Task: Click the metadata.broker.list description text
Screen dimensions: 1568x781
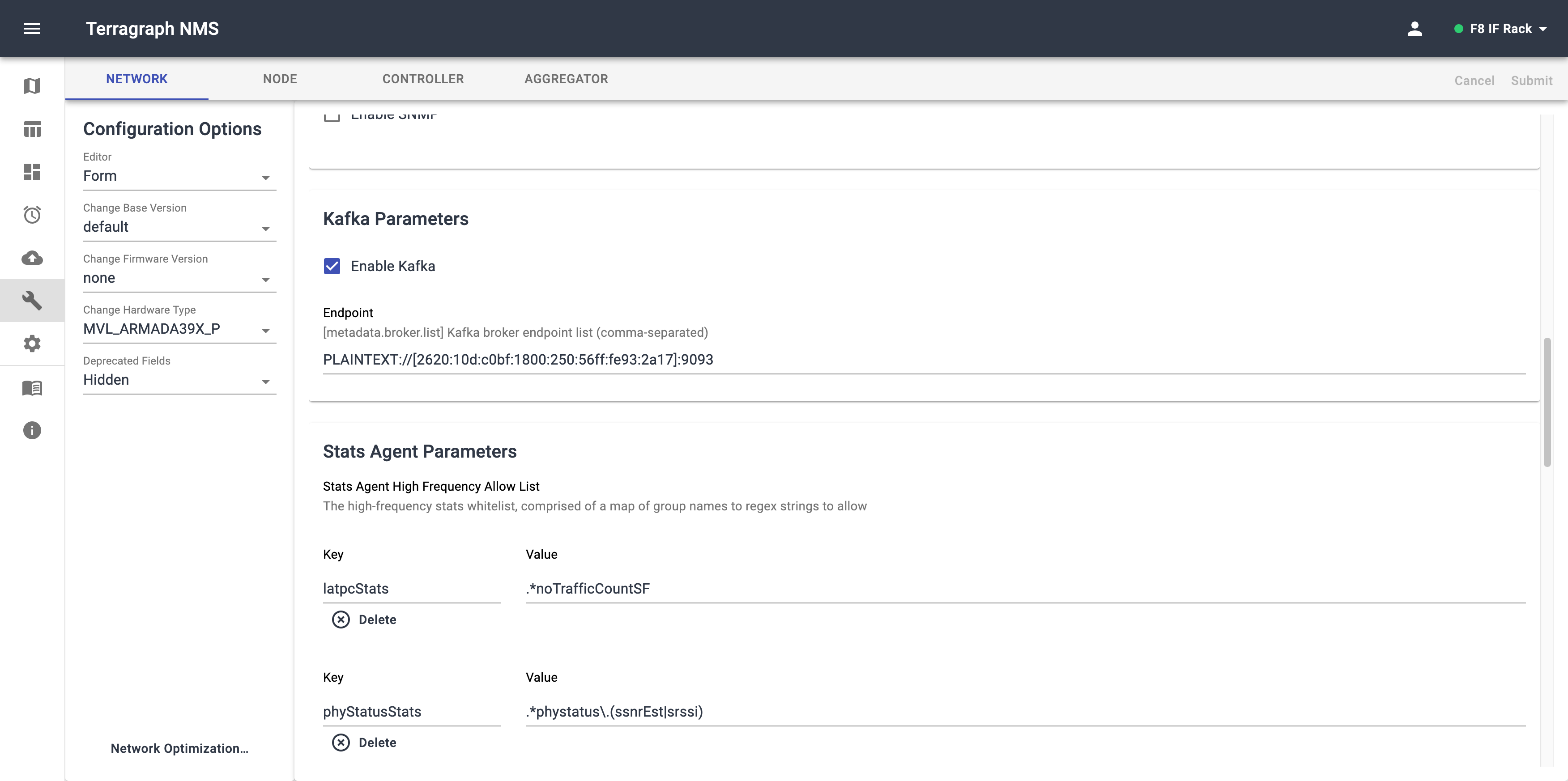Action: [x=515, y=333]
